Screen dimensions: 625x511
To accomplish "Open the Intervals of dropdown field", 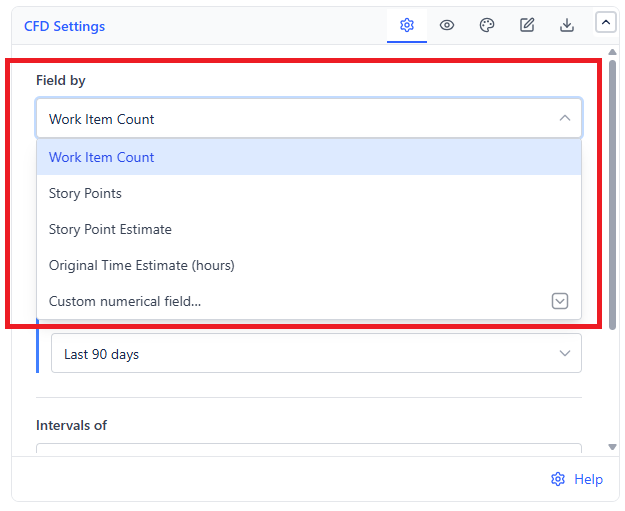I will coord(309,448).
